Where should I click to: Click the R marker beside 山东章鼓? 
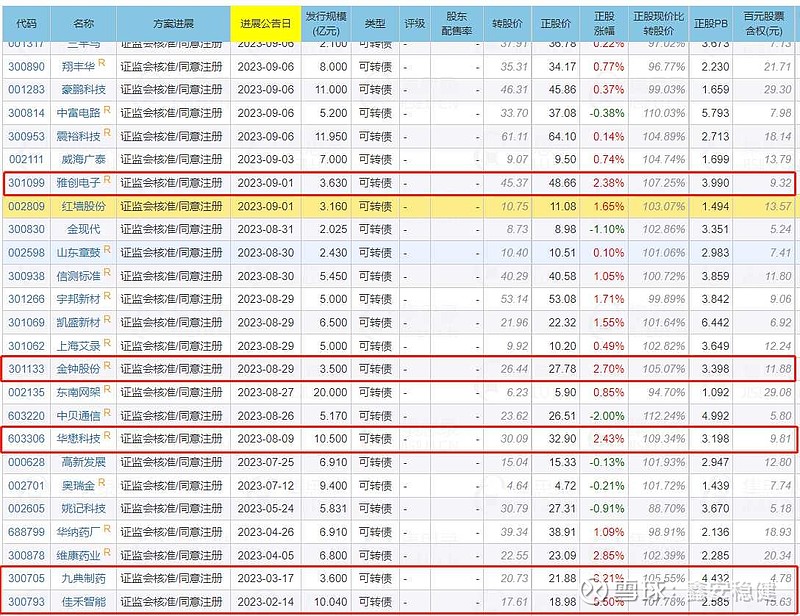(x=107, y=249)
